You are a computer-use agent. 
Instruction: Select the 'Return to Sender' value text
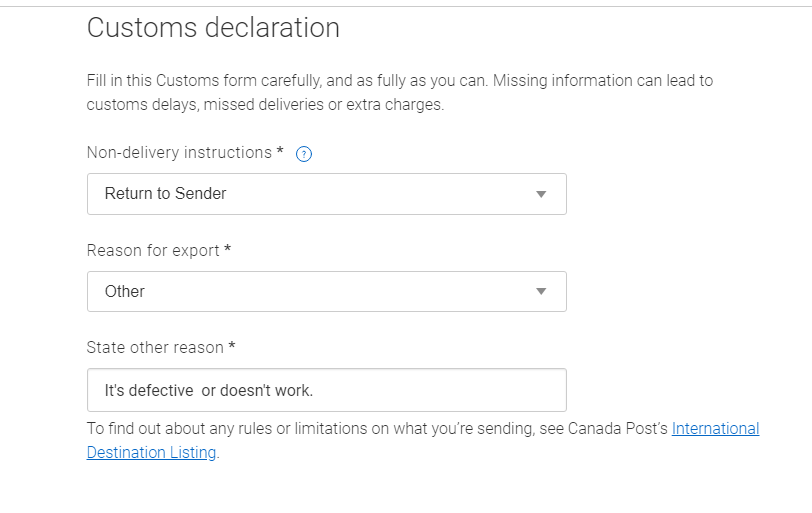(x=165, y=194)
